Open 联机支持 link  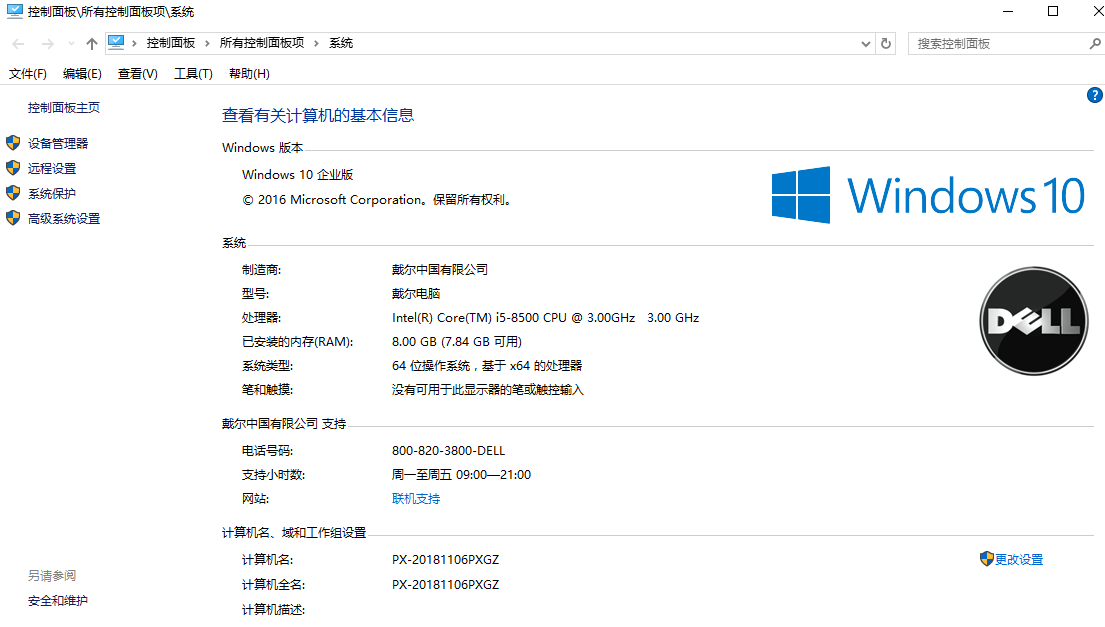tap(415, 498)
